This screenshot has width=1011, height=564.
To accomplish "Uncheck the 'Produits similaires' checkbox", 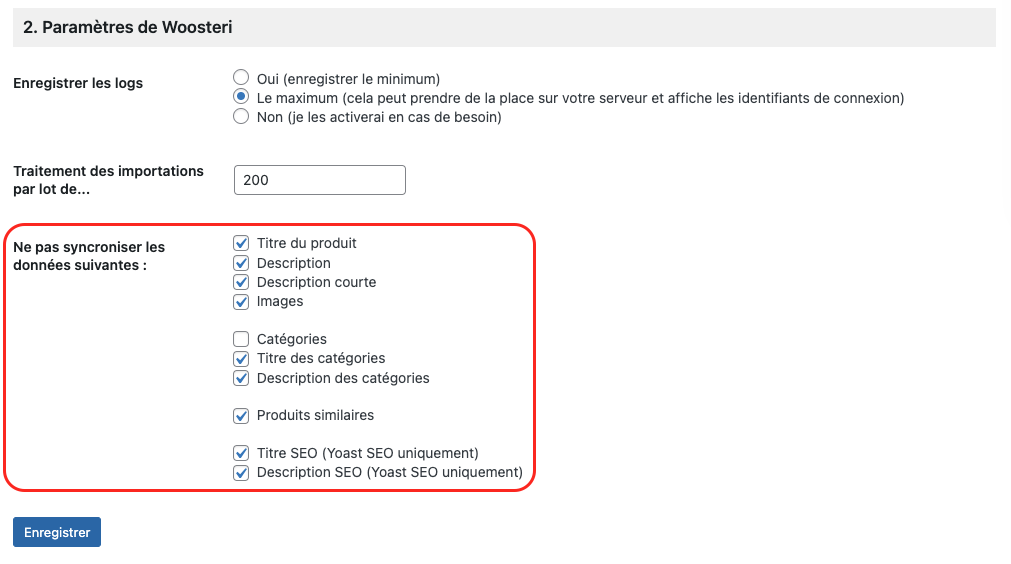I will tap(241, 415).
